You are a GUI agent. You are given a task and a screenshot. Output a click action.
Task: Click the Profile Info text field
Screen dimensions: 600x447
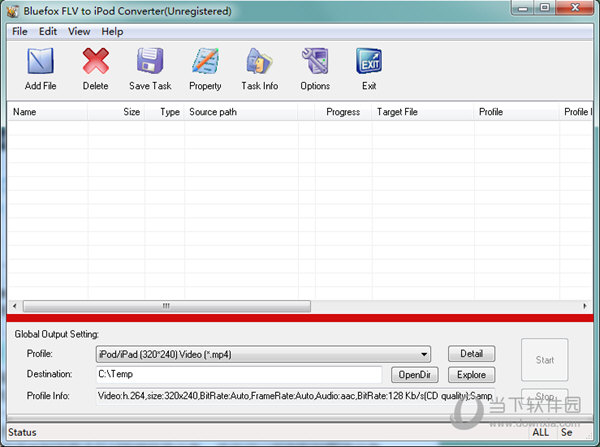pos(295,396)
